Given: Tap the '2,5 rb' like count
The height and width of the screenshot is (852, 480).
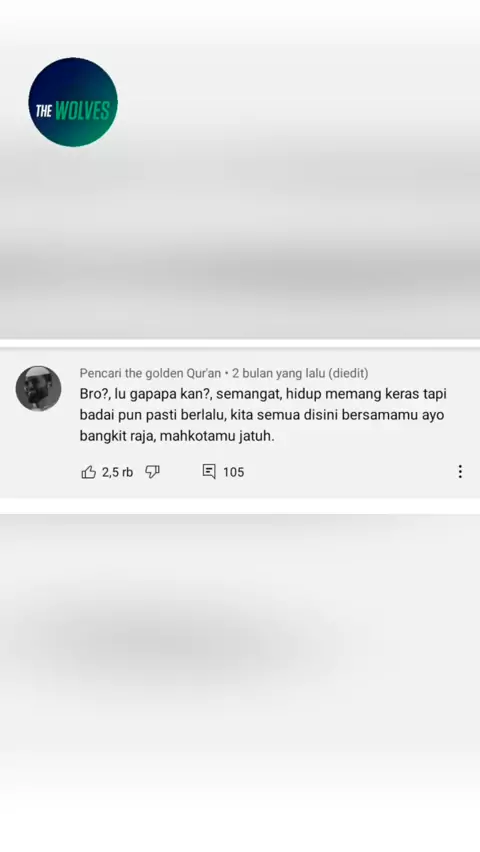Looking at the screenshot, I should [x=117, y=472].
